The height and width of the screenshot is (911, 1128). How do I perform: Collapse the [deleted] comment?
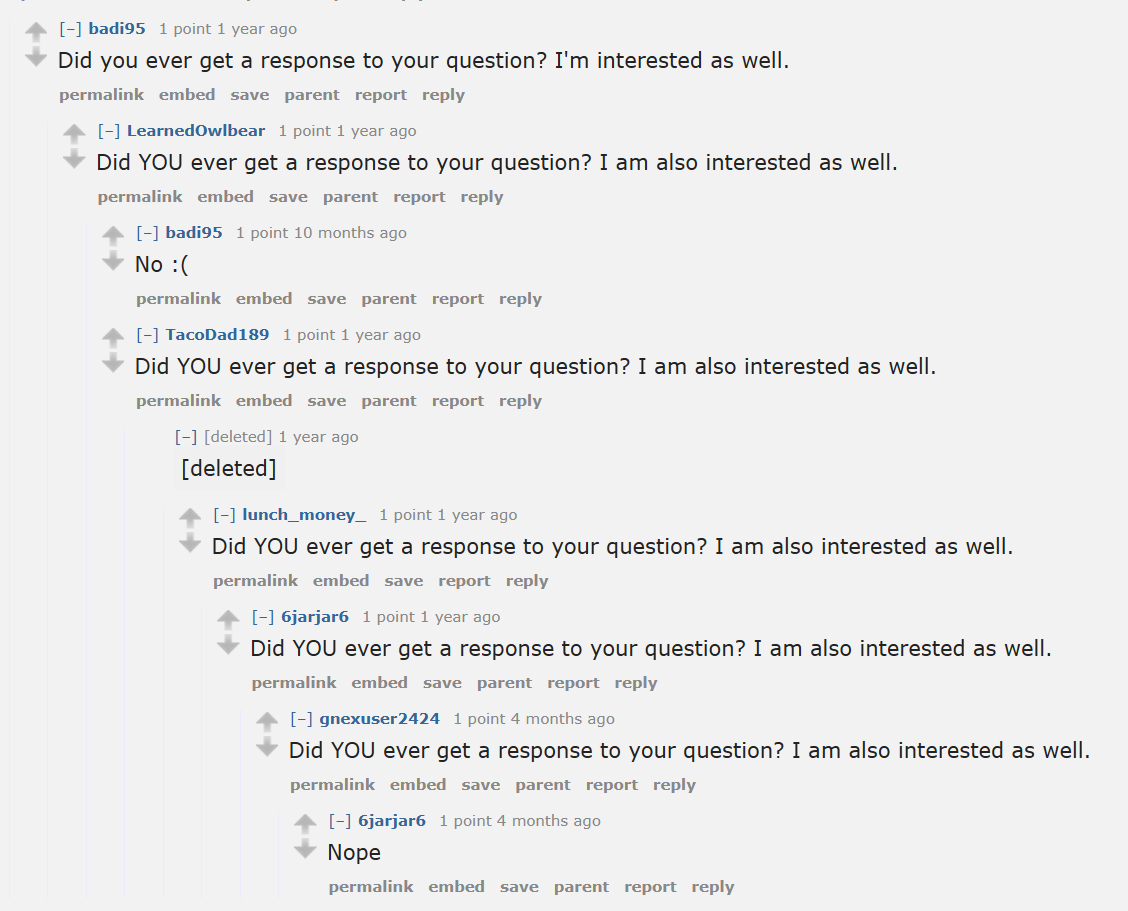(x=186, y=437)
